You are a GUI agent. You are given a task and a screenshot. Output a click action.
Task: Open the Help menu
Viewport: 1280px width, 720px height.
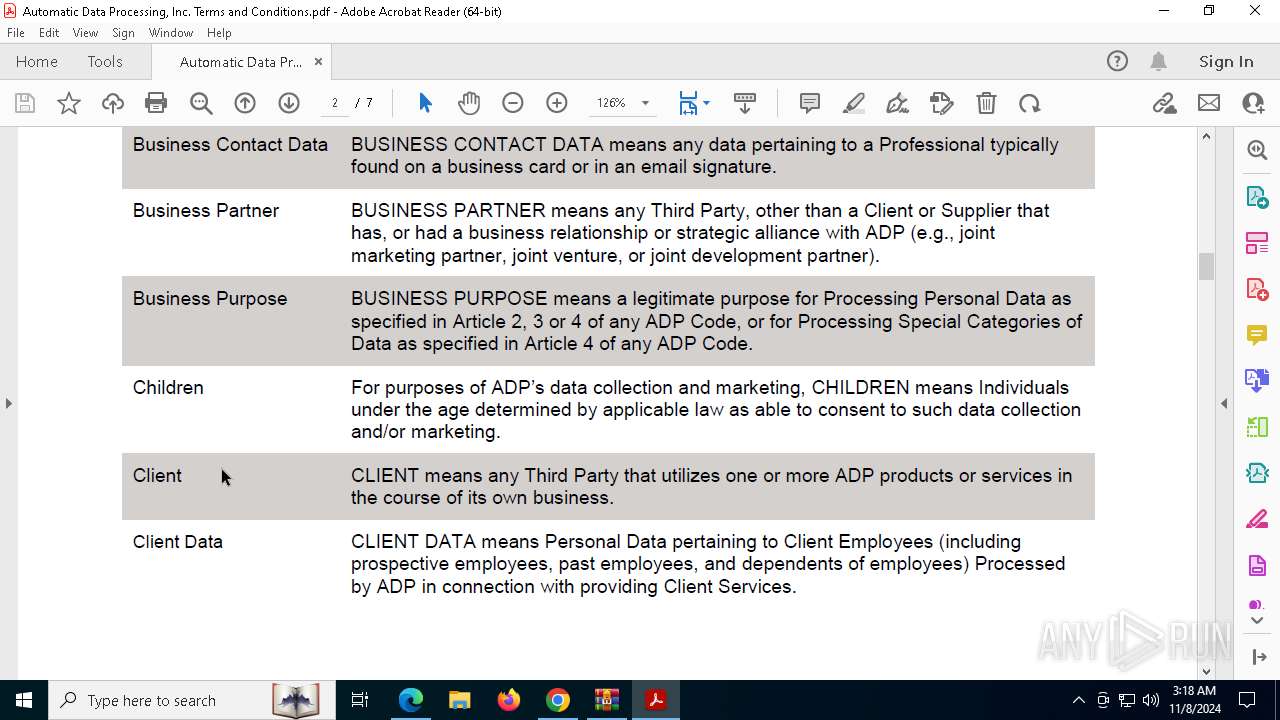pyautogui.click(x=219, y=32)
